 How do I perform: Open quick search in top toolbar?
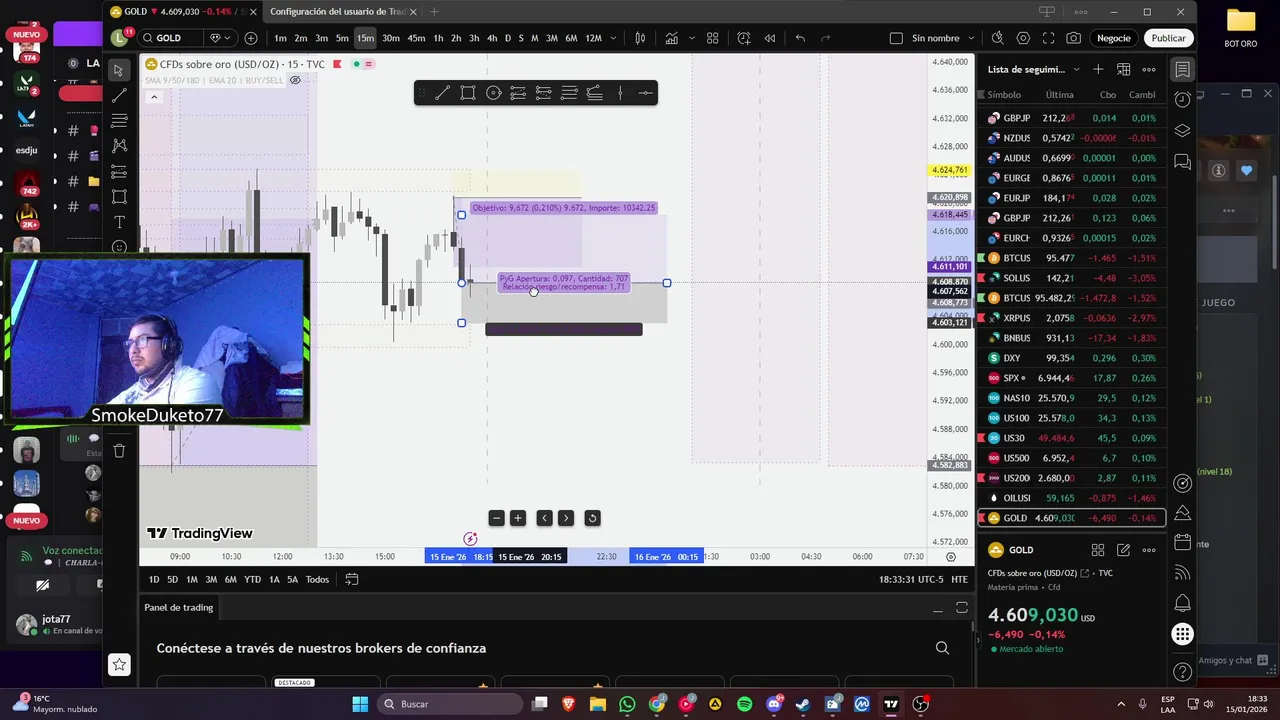pyautogui.click(x=997, y=38)
